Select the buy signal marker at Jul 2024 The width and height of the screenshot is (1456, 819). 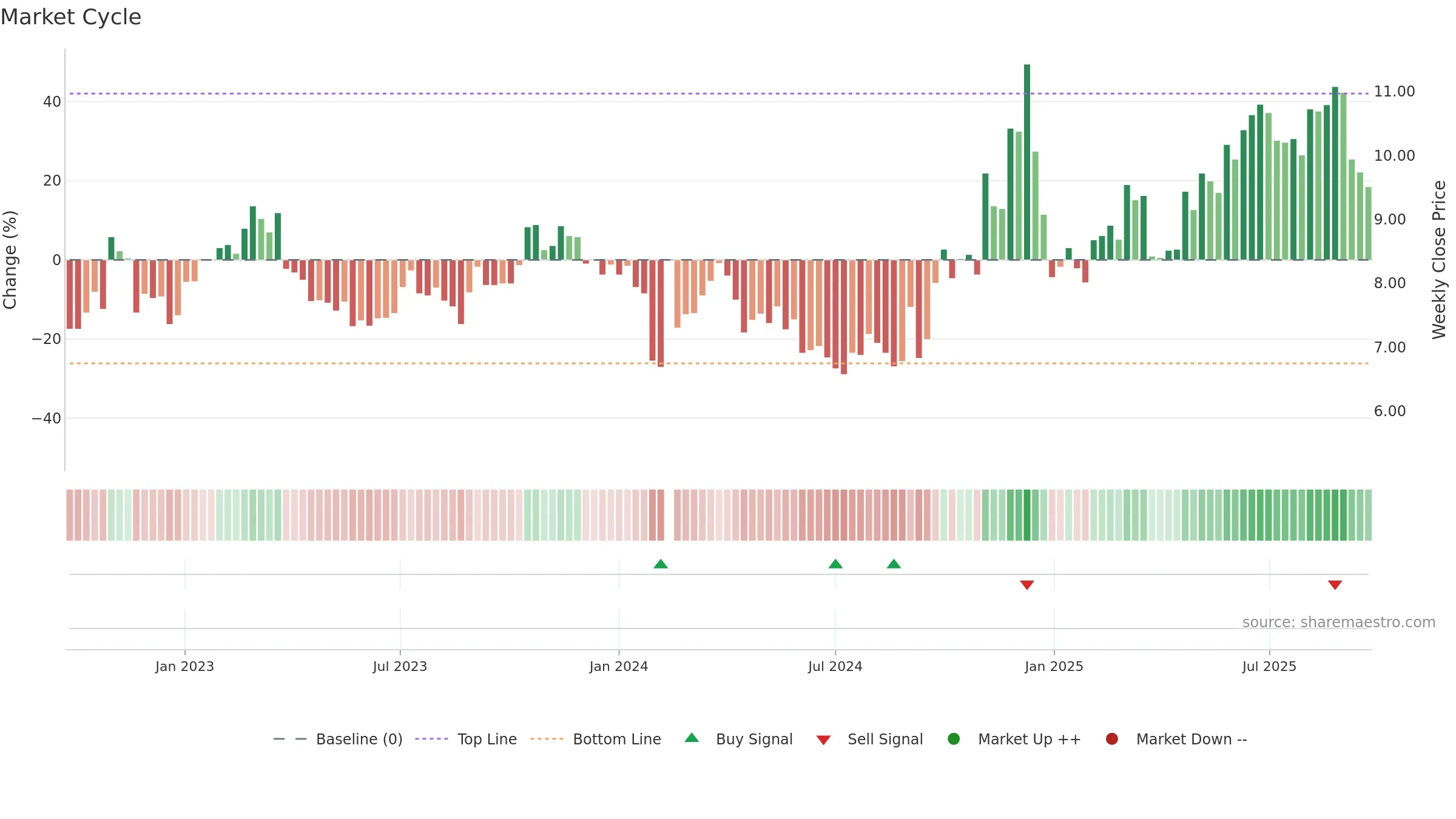tap(835, 564)
